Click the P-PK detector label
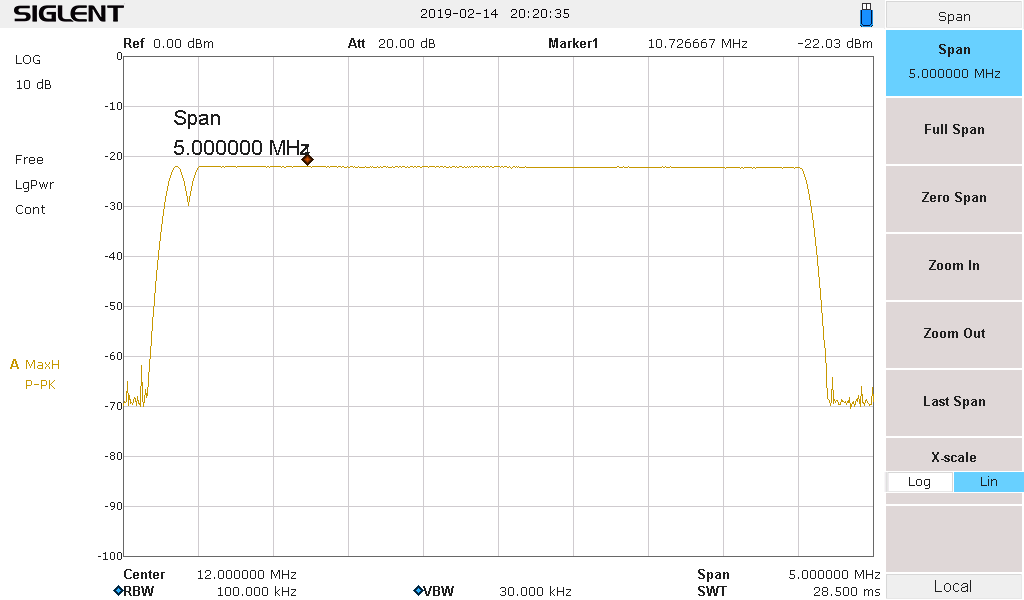The width and height of the screenshot is (1024, 600). (x=40, y=385)
